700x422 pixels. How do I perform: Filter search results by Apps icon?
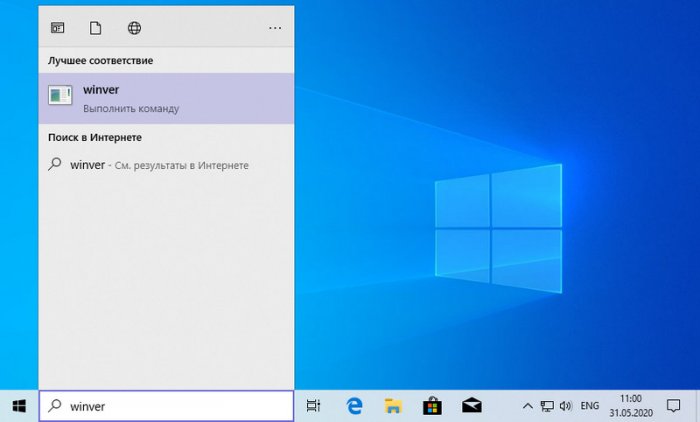[x=58, y=28]
